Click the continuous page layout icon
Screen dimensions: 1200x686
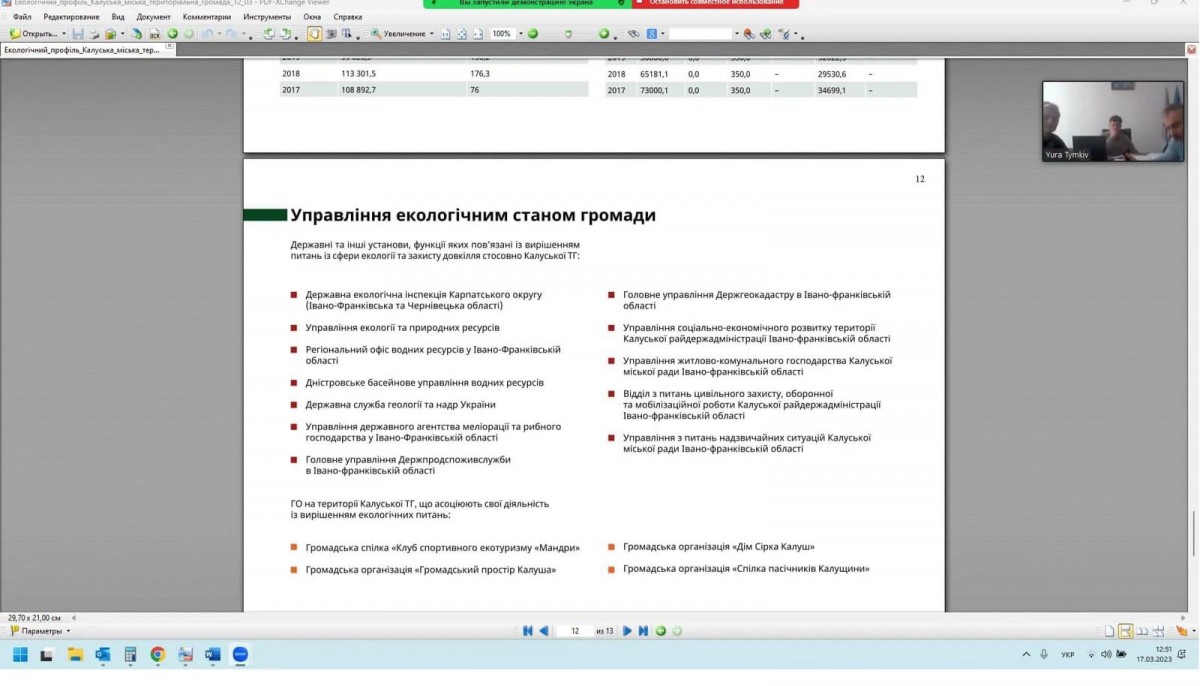1125,631
